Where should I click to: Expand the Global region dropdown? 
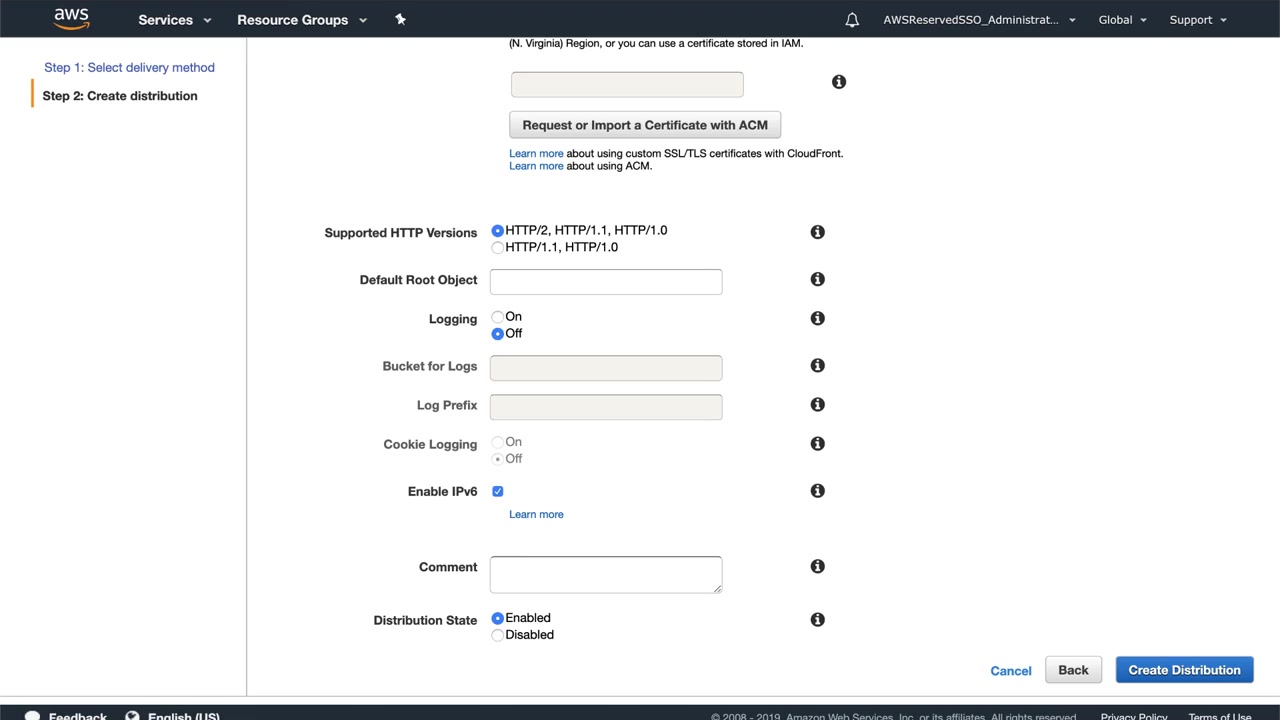(1122, 20)
